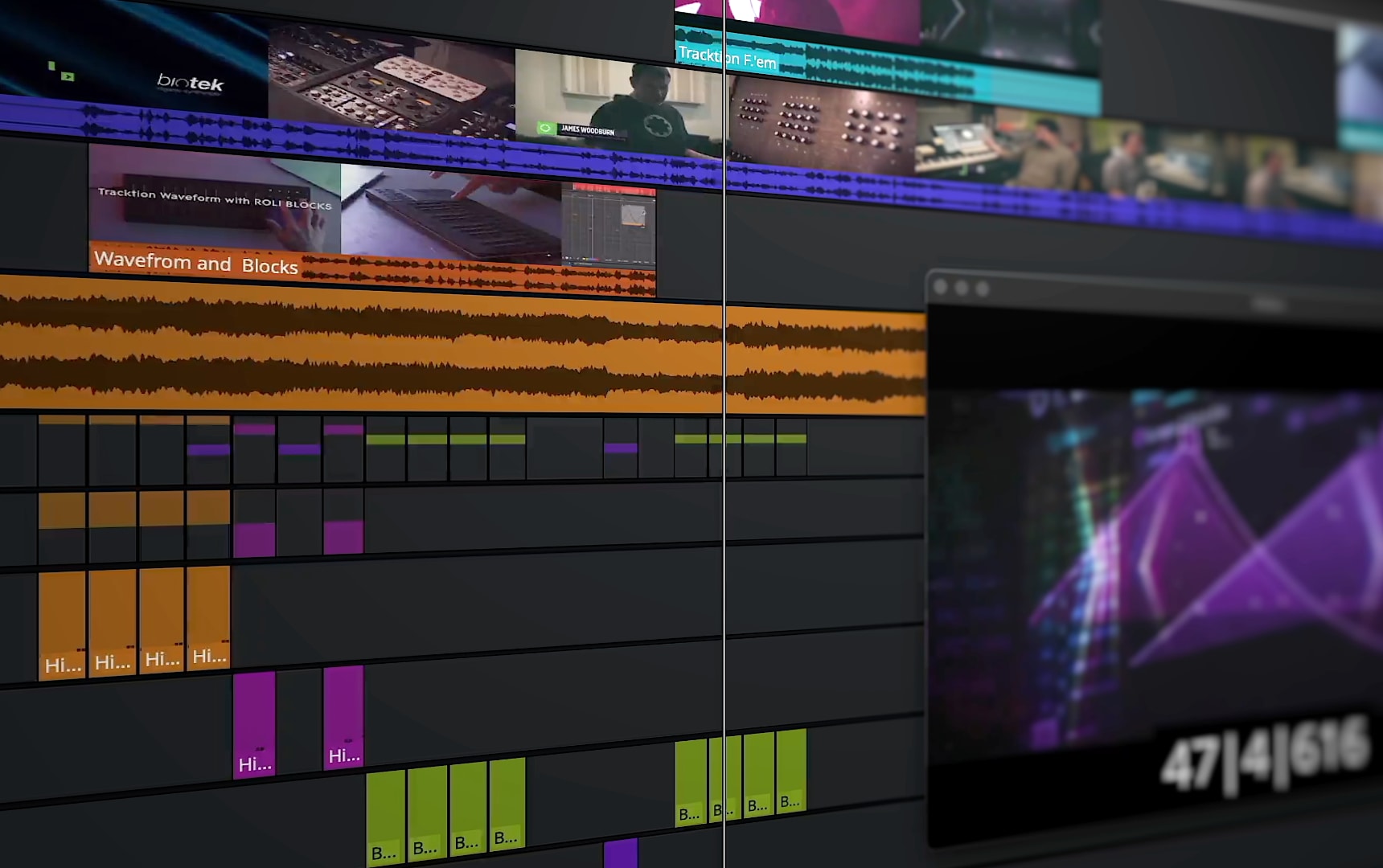Image resolution: width=1383 pixels, height=868 pixels.
Task: Select the small DAW screenshot thumbnail in orange clip
Action: click(x=609, y=226)
